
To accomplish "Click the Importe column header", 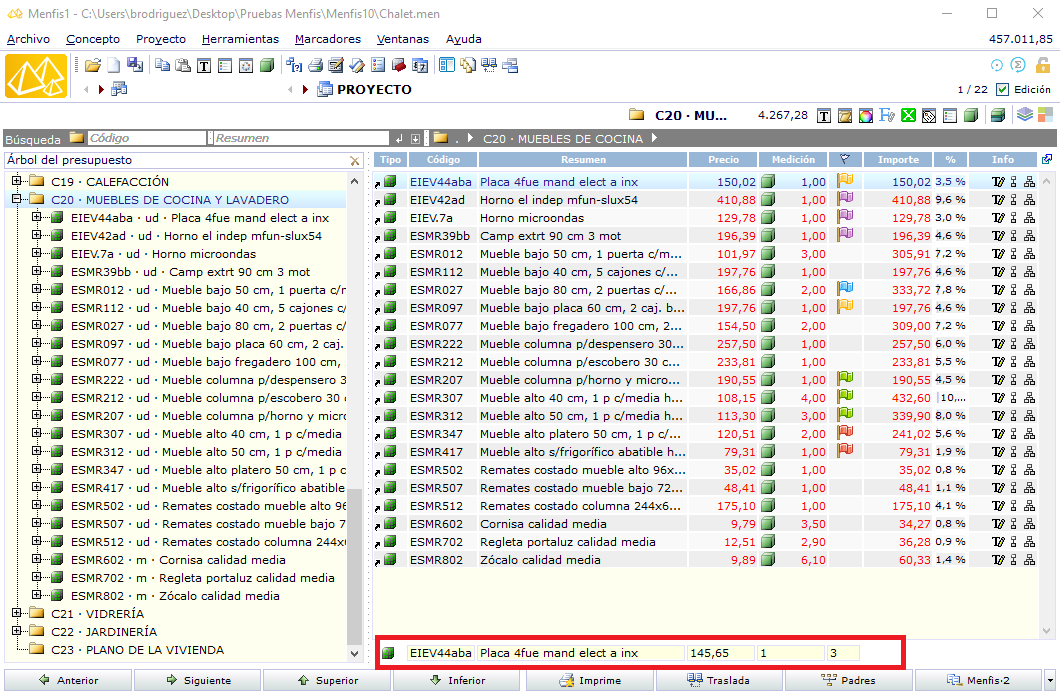I will [898, 160].
